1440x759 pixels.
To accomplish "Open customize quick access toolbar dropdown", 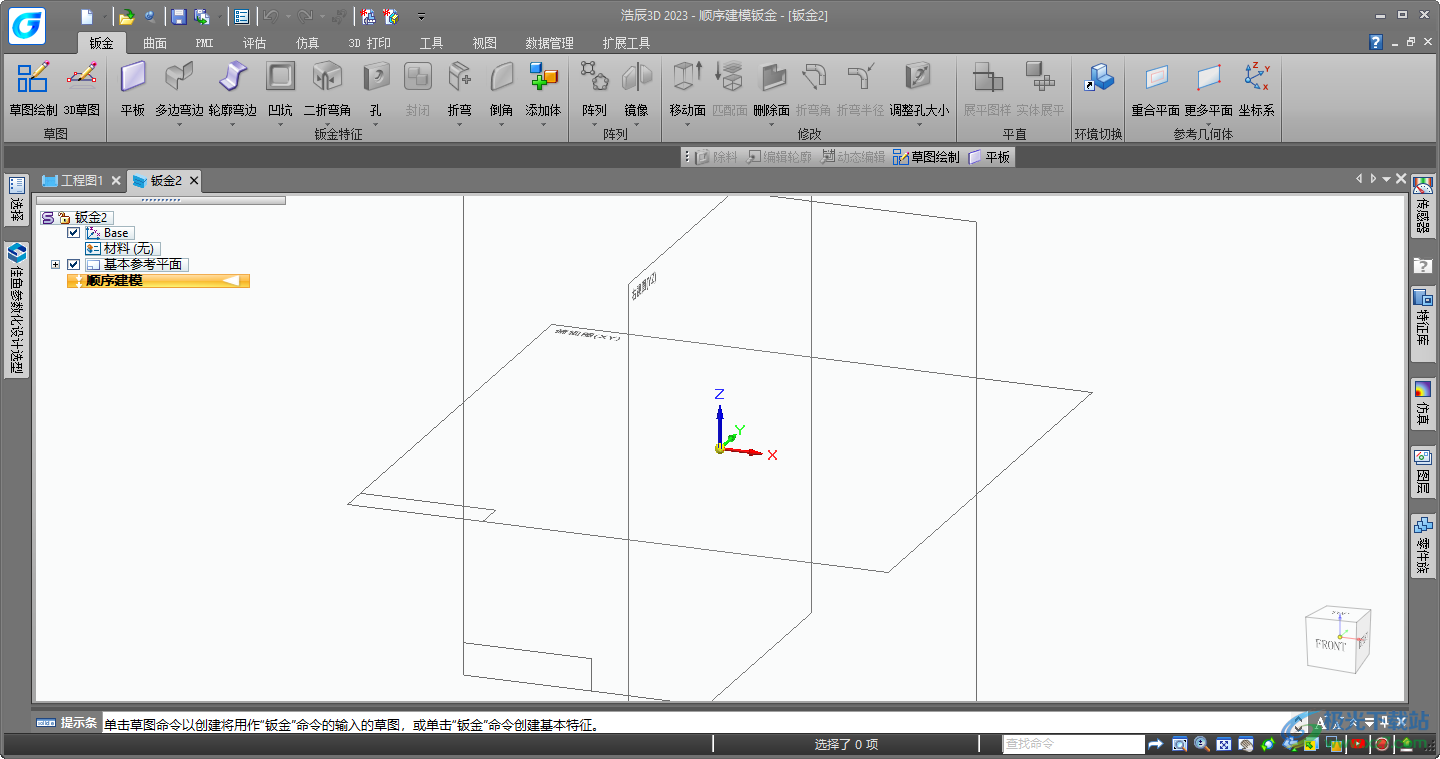I will (421, 16).
